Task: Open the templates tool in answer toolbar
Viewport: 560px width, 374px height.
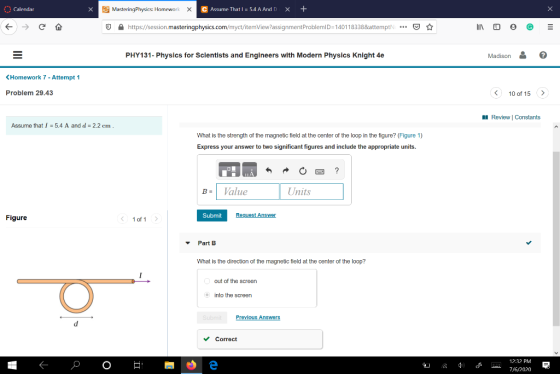Action: pos(229,170)
